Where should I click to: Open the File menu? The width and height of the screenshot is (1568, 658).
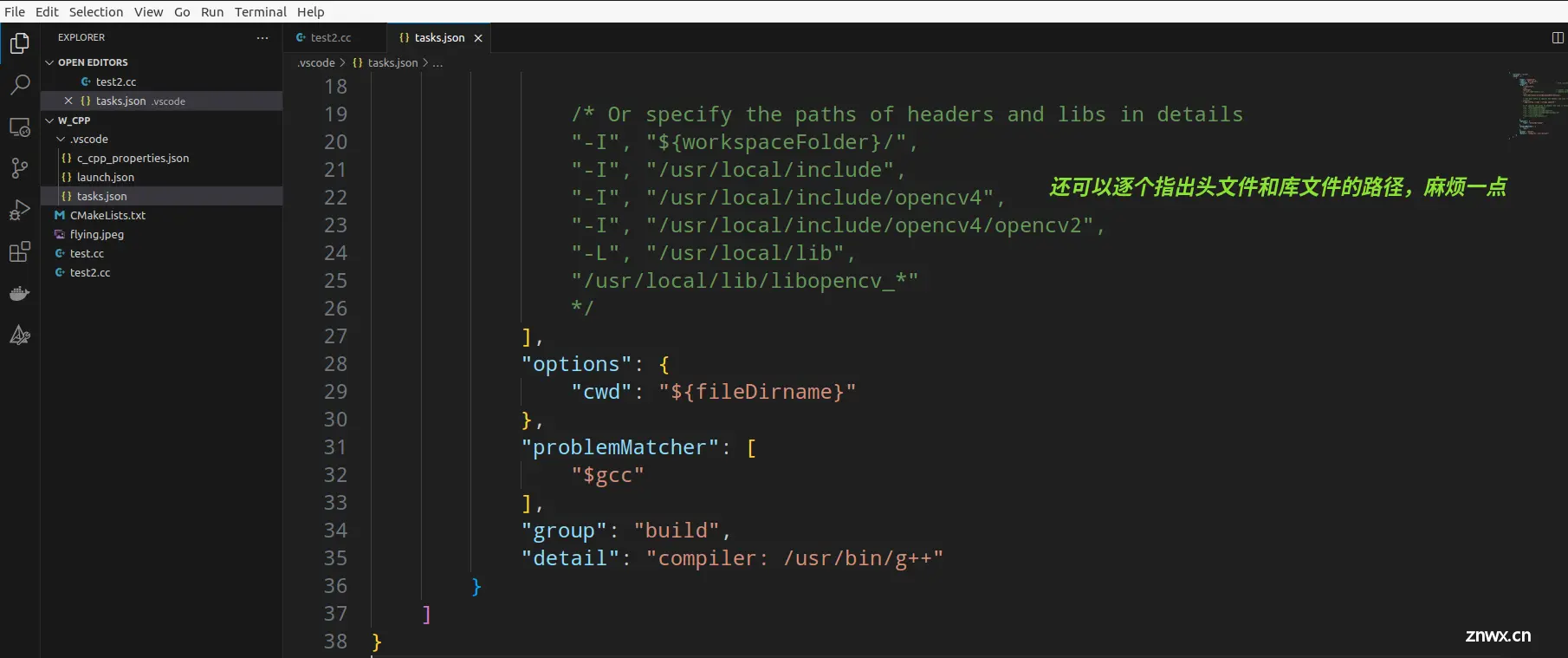pos(15,12)
